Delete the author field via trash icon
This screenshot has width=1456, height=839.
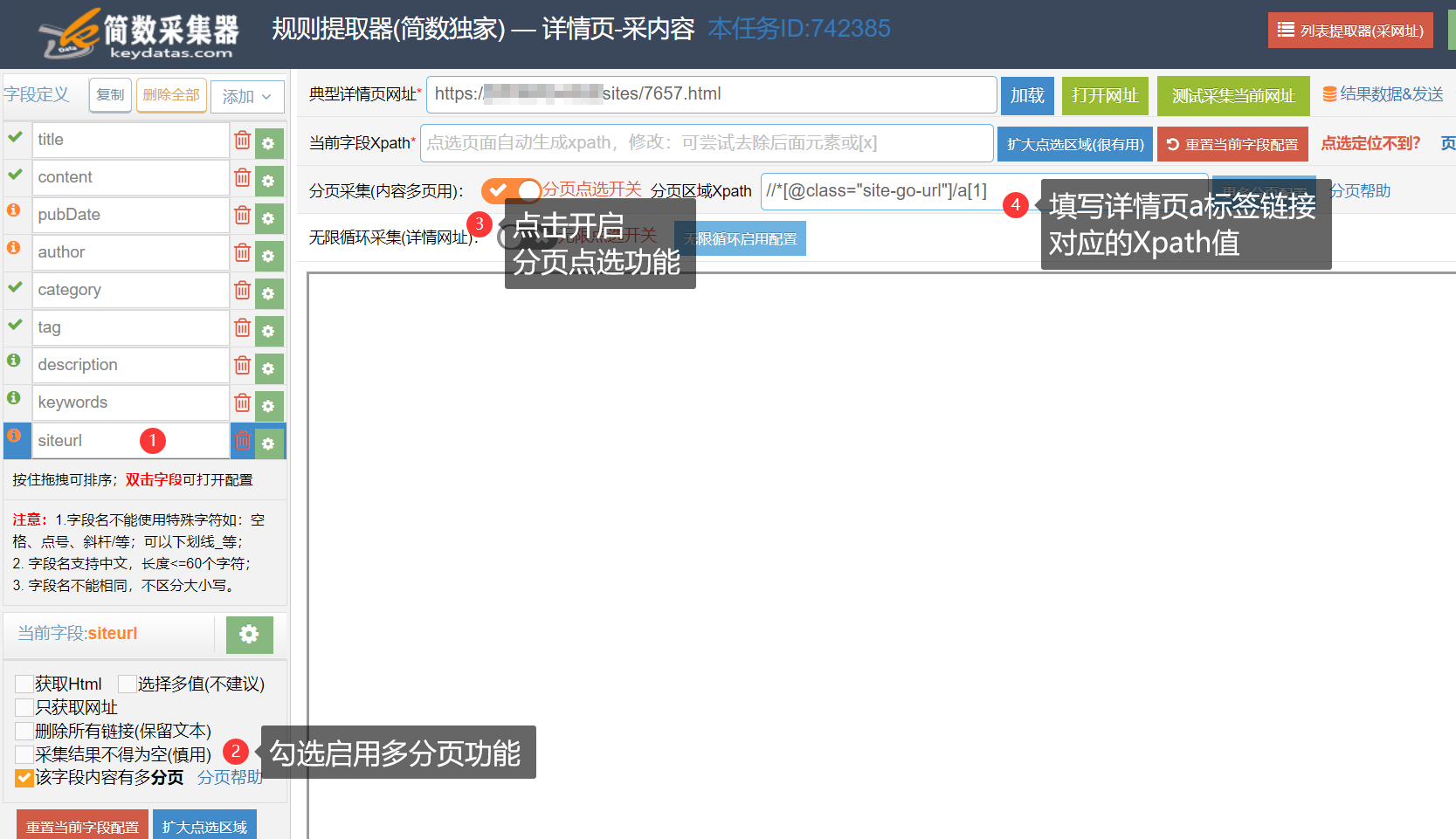243,252
